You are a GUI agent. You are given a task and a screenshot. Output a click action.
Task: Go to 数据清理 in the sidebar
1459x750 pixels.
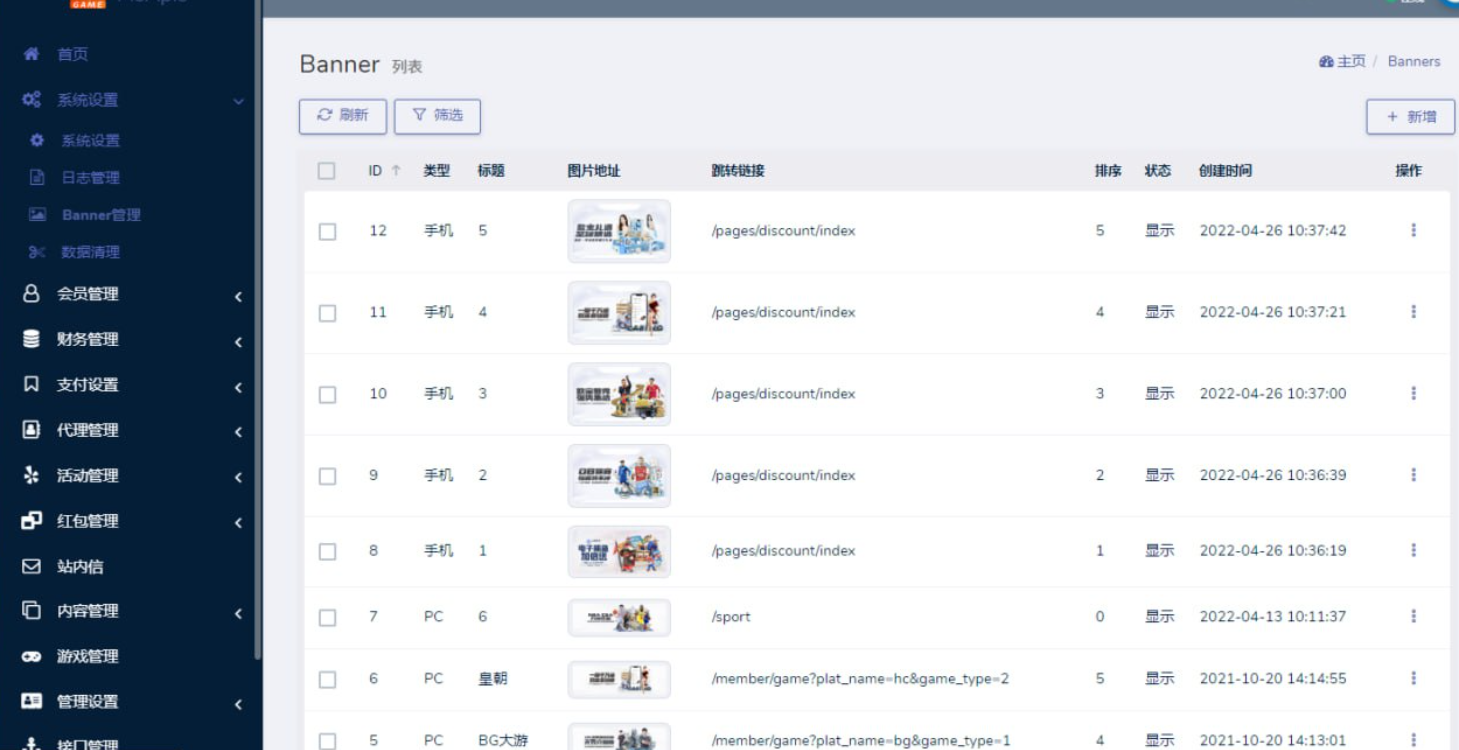click(x=90, y=253)
